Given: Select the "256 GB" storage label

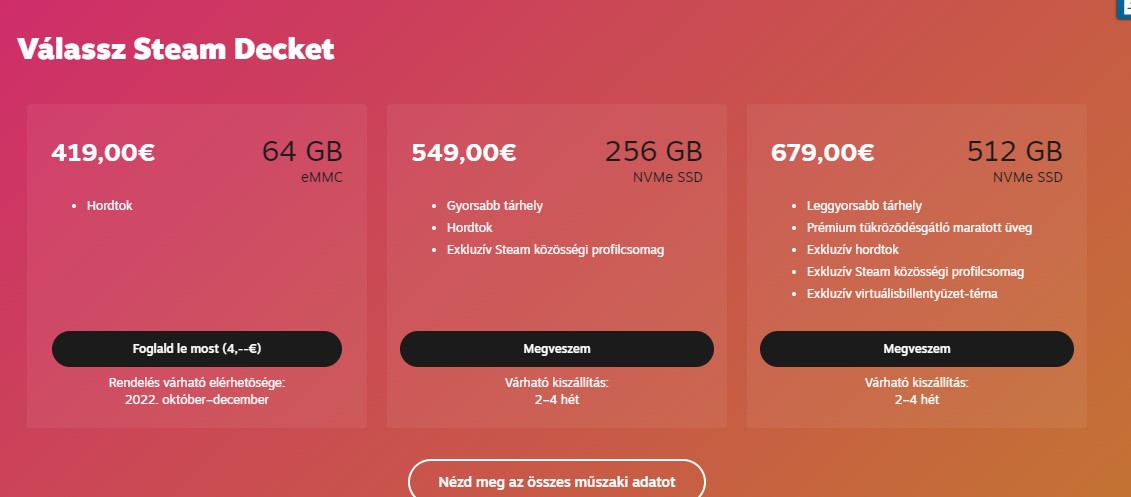Looking at the screenshot, I should pos(653,152).
